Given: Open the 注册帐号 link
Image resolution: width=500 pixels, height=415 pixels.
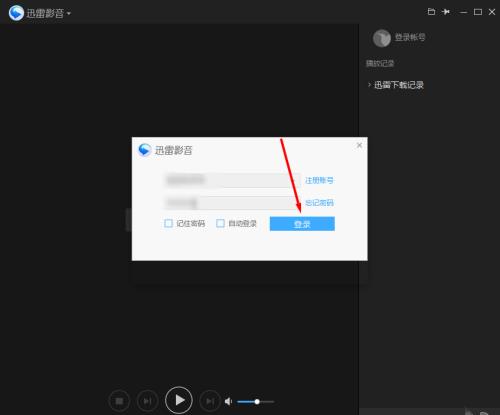Looking at the screenshot, I should (319, 180).
